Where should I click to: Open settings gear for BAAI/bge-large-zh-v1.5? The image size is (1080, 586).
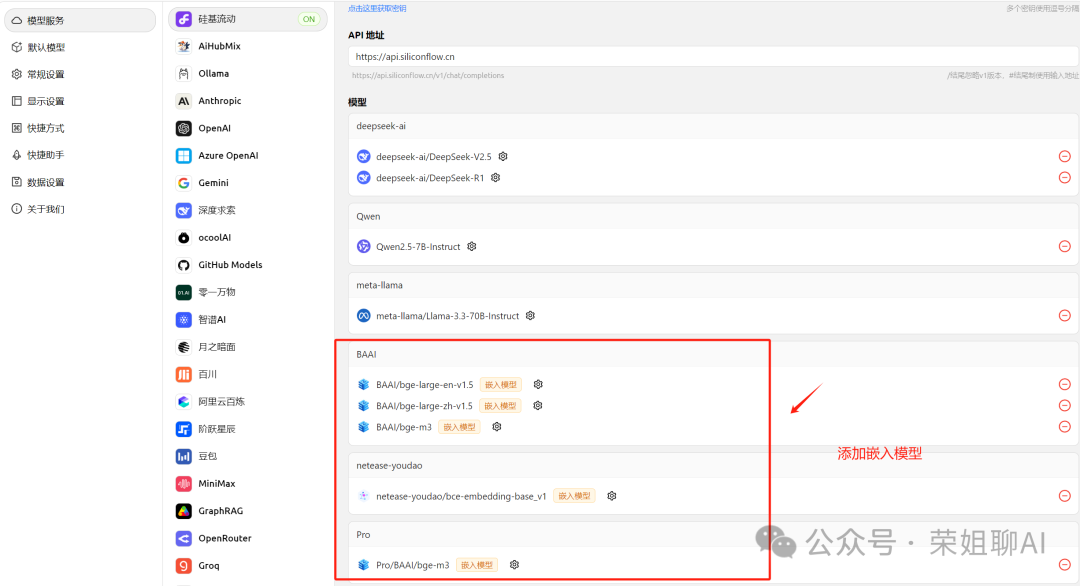point(538,406)
